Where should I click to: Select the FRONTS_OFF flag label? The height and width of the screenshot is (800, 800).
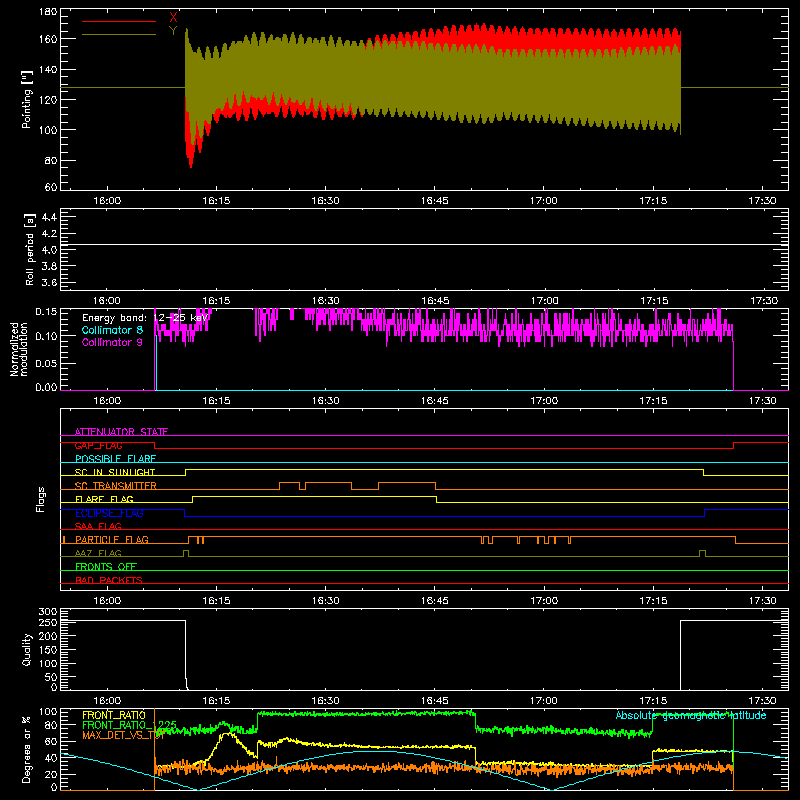[x=106, y=567]
